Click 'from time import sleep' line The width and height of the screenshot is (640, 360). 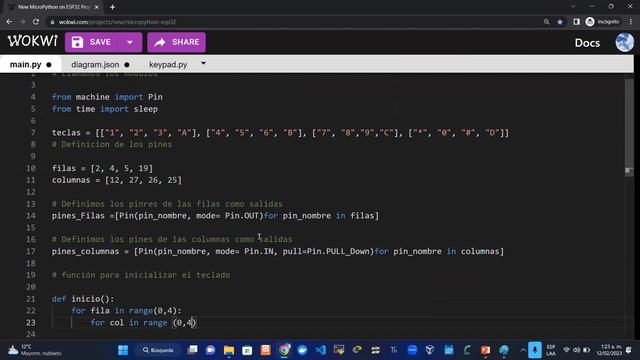click(104, 109)
